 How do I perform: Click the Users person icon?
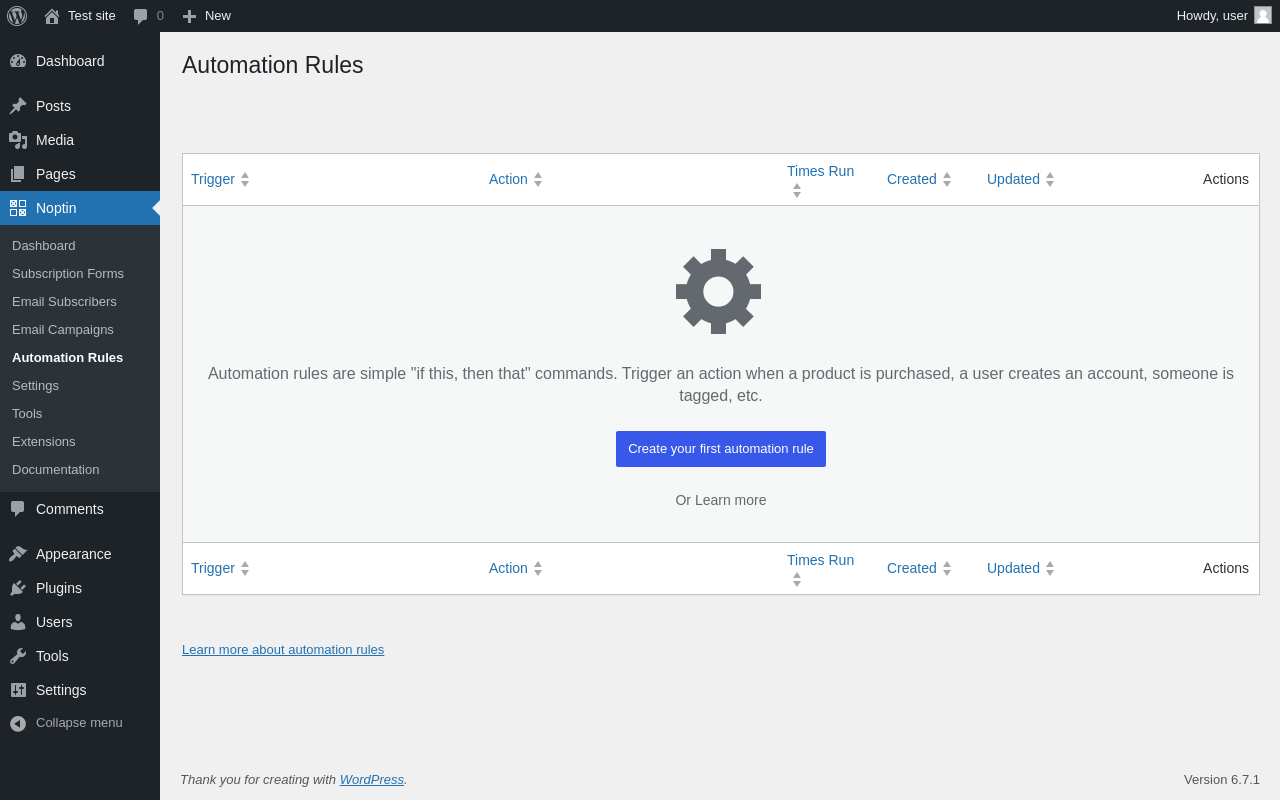pyautogui.click(x=18, y=622)
